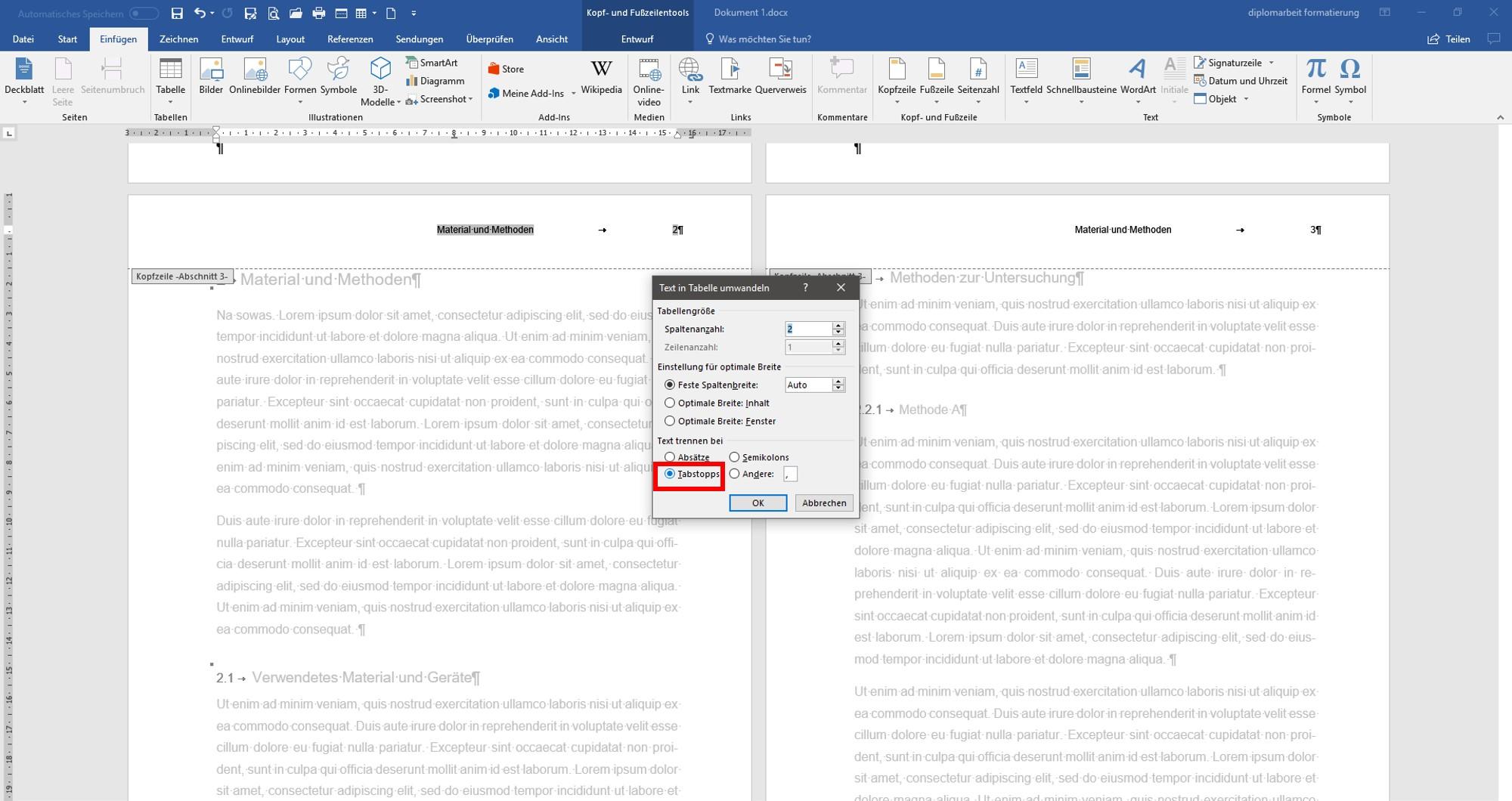1512x801 pixels.
Task: Insert a Formel equation
Action: [1315, 81]
